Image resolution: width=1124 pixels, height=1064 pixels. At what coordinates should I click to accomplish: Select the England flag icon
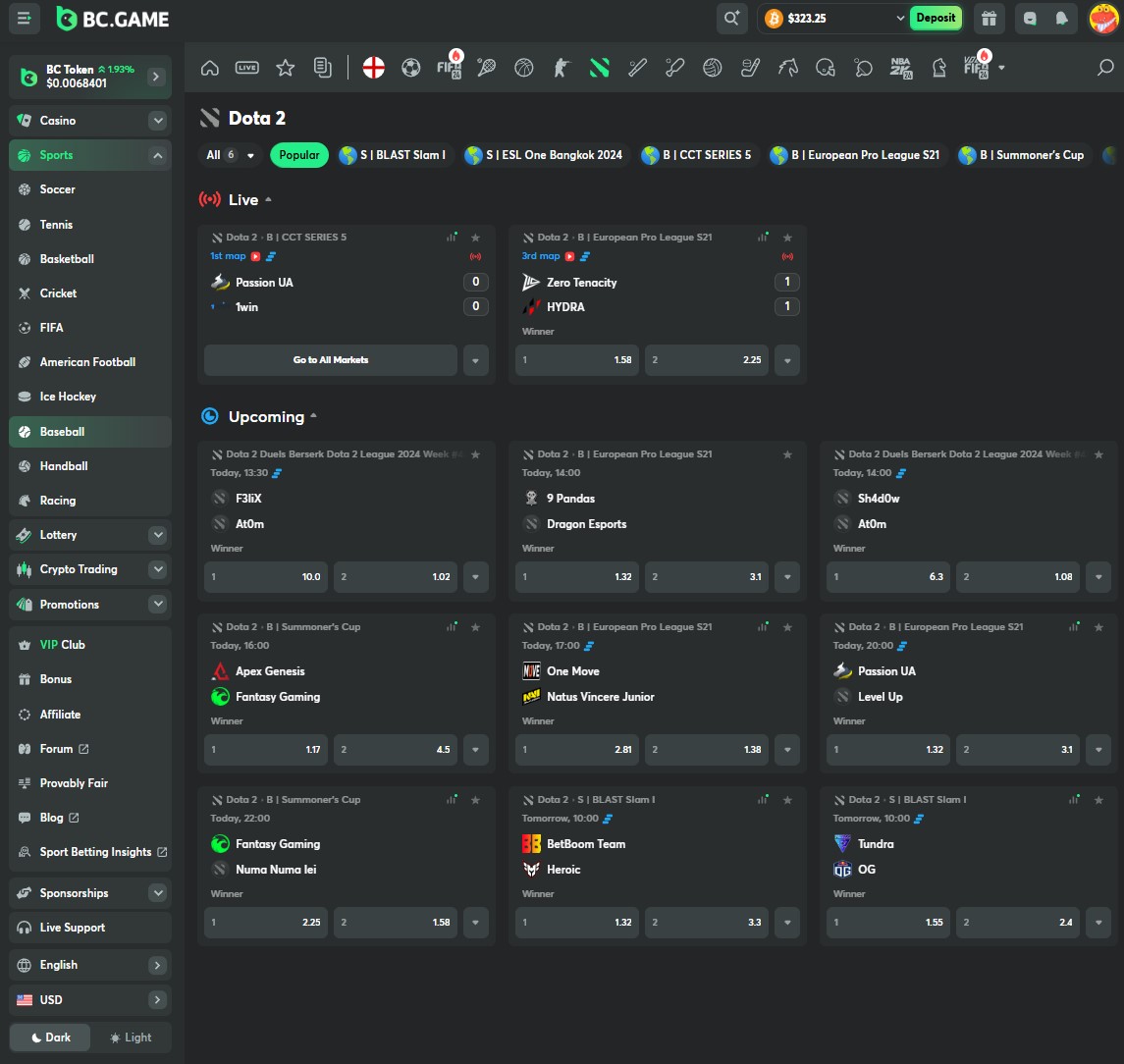[373, 68]
